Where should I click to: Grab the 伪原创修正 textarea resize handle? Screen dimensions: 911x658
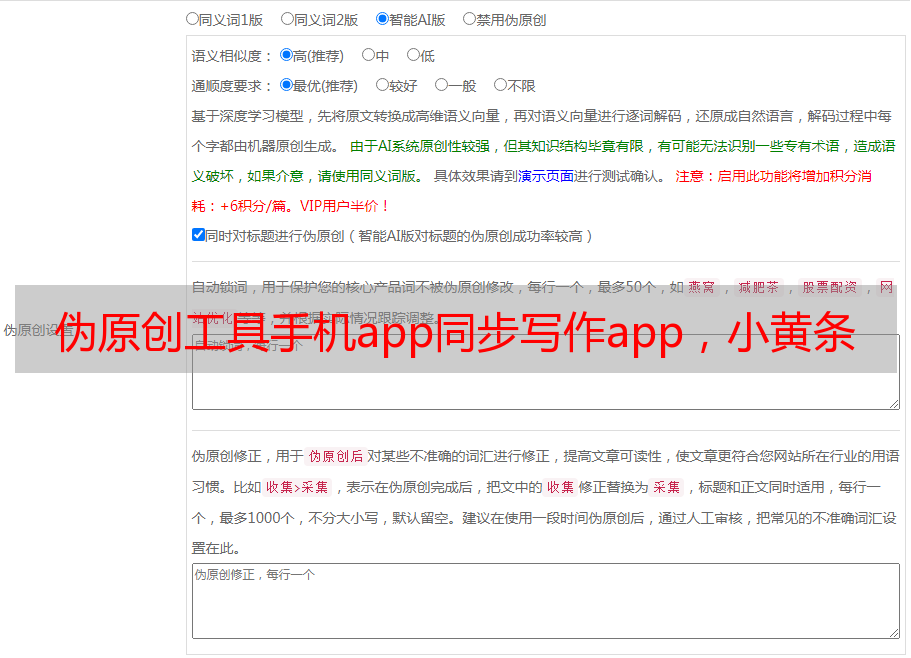[894, 633]
